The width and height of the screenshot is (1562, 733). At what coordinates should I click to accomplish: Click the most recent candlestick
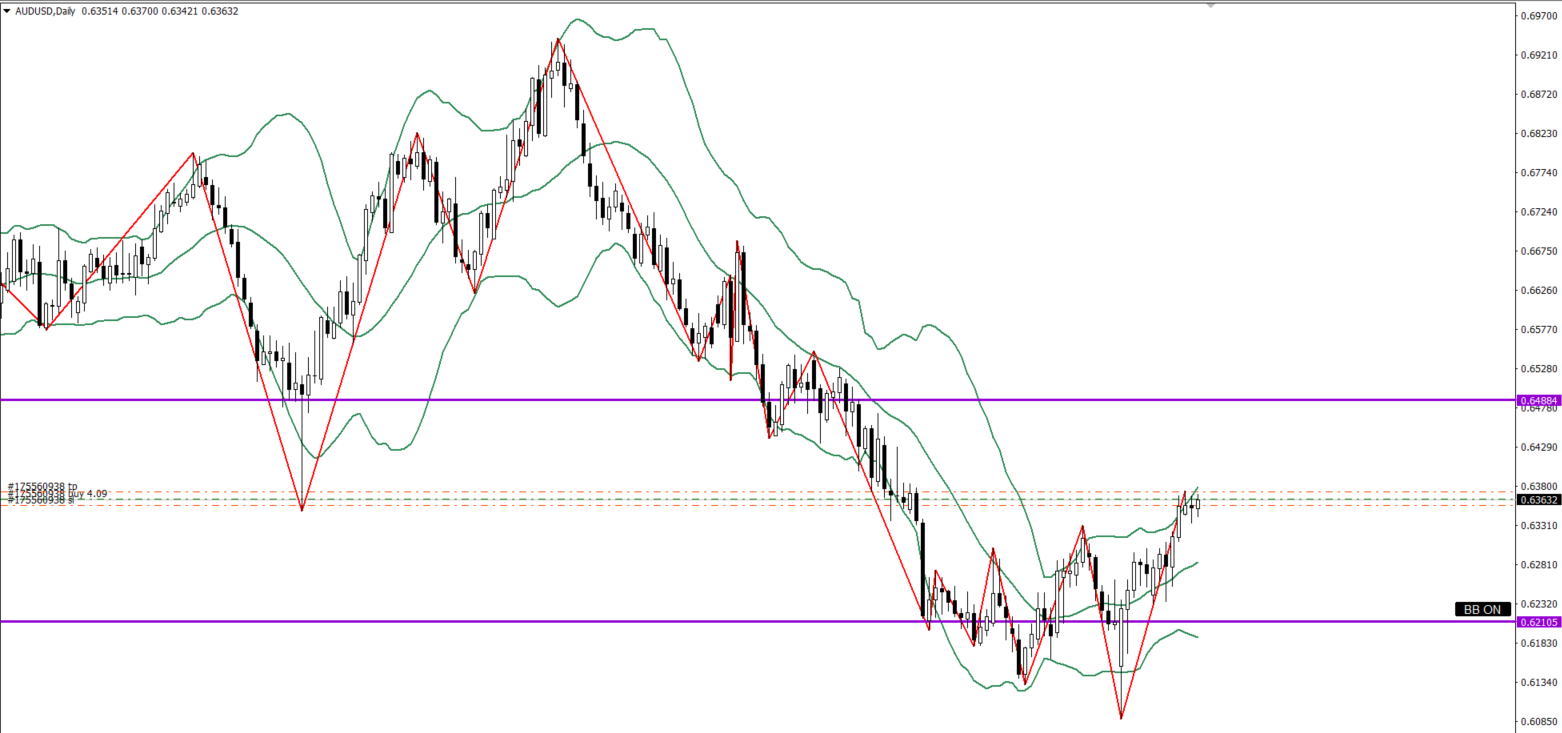coord(1196,503)
